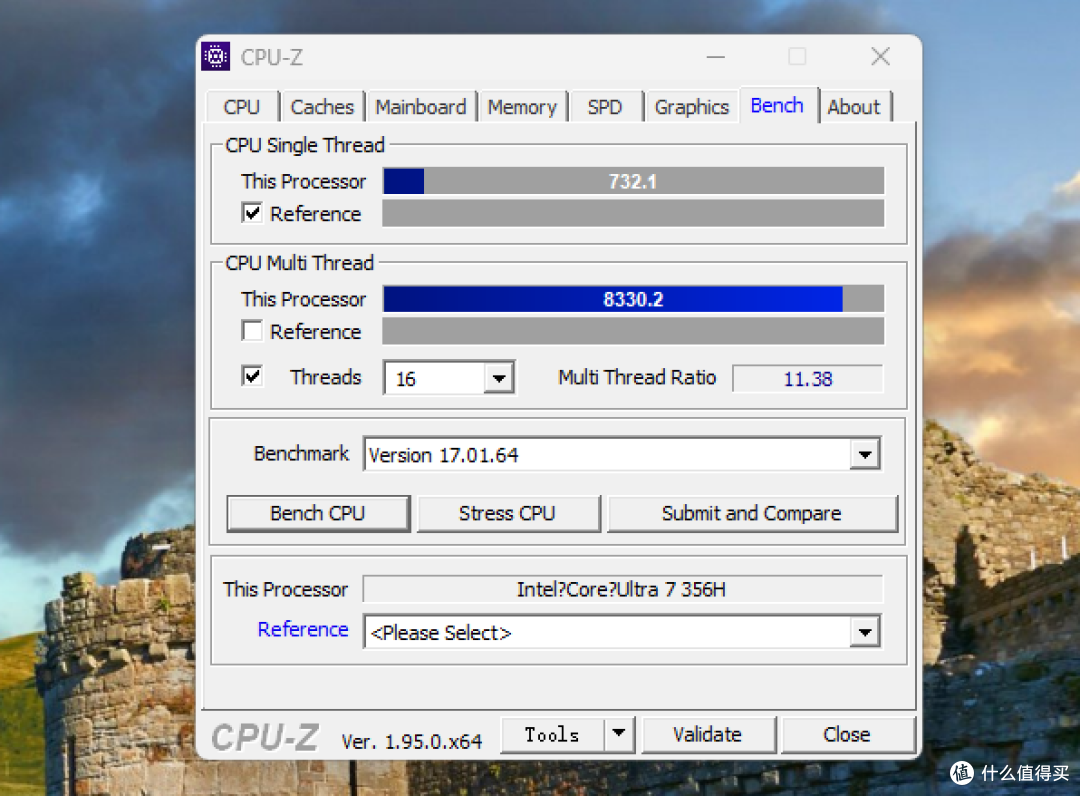
Task: Select the Bench tab
Action: [x=778, y=105]
